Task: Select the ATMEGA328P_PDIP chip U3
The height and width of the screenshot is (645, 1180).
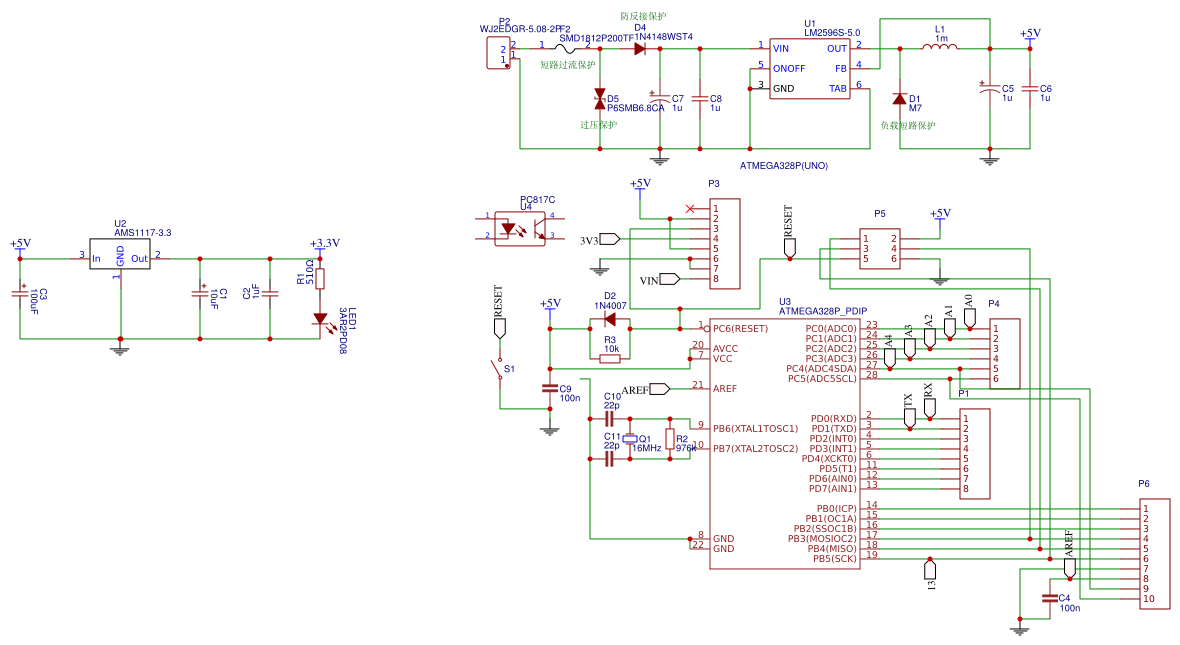Action: coord(784,440)
